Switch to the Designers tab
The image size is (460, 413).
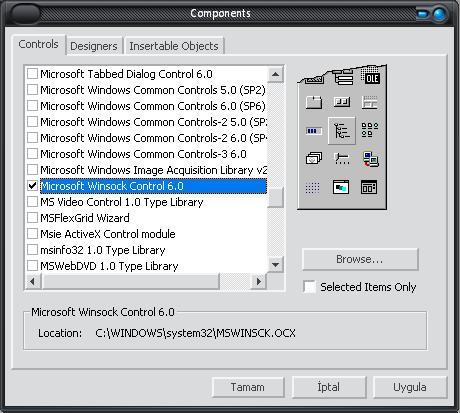point(94,46)
